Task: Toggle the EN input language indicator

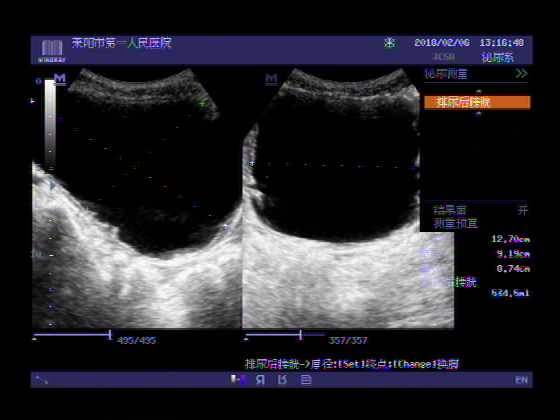Action: 521,380
